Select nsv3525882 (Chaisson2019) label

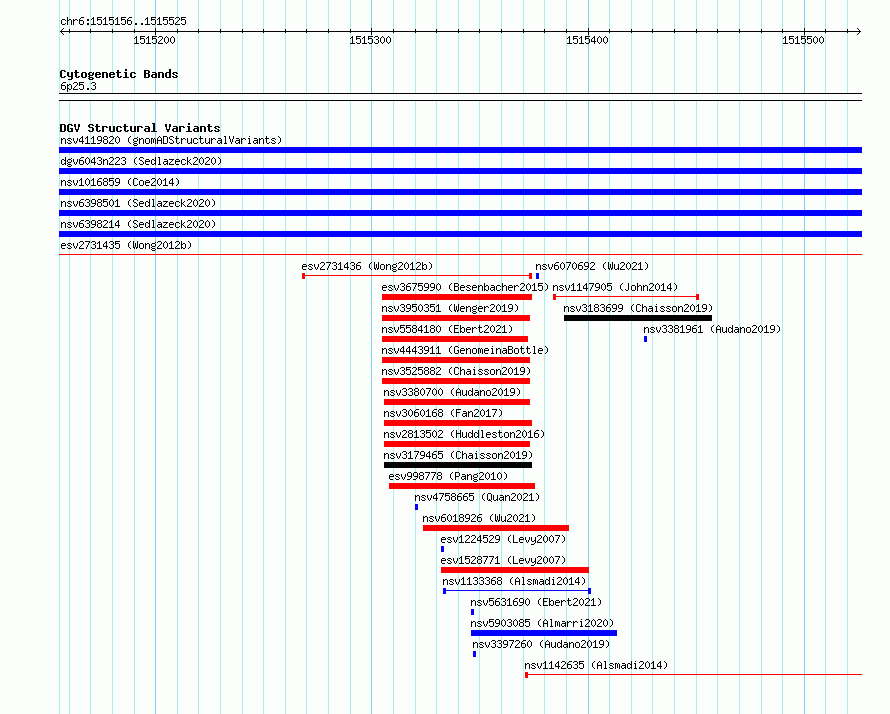(x=456, y=371)
